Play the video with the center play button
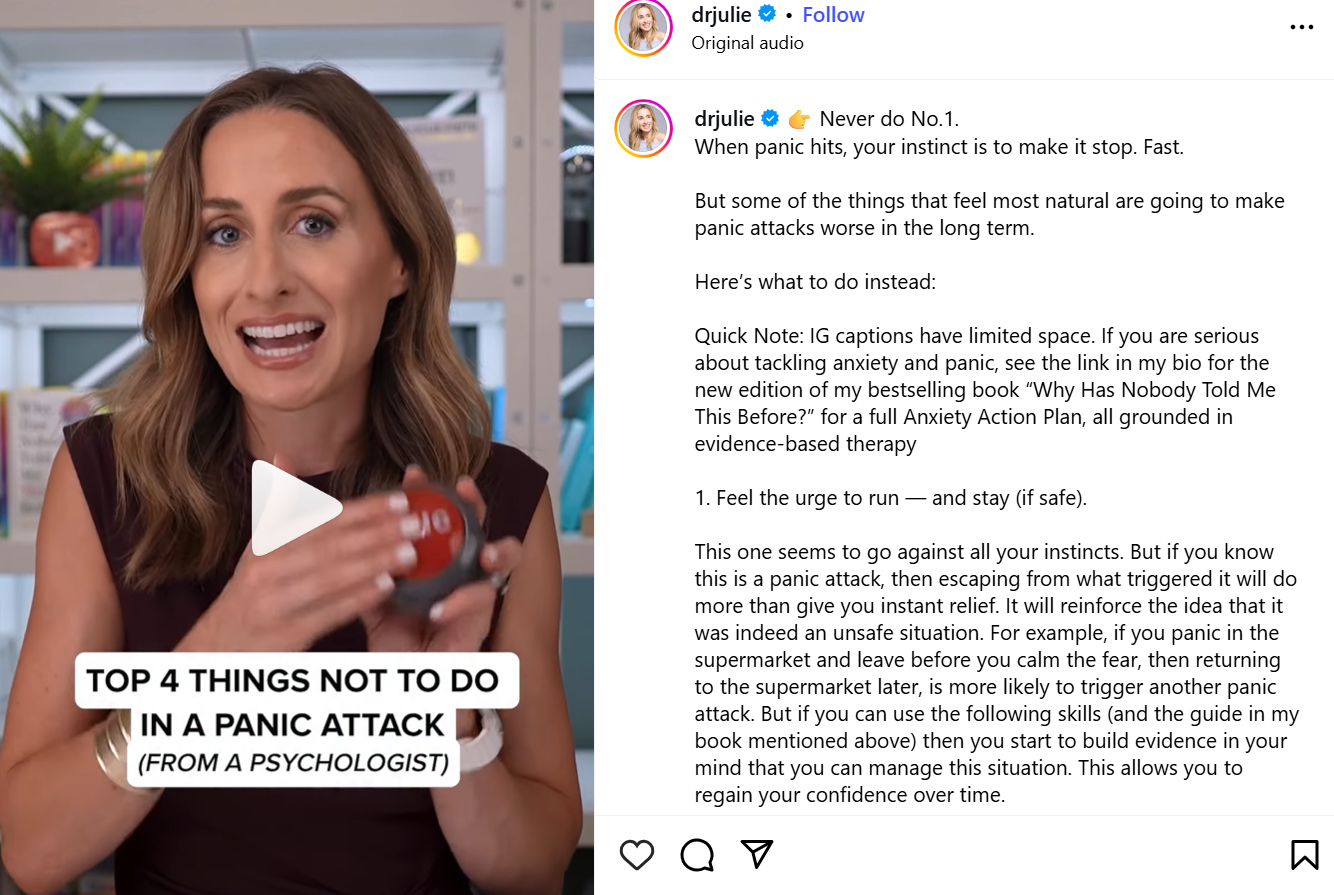Screen dimensions: 1334x895 [294, 507]
